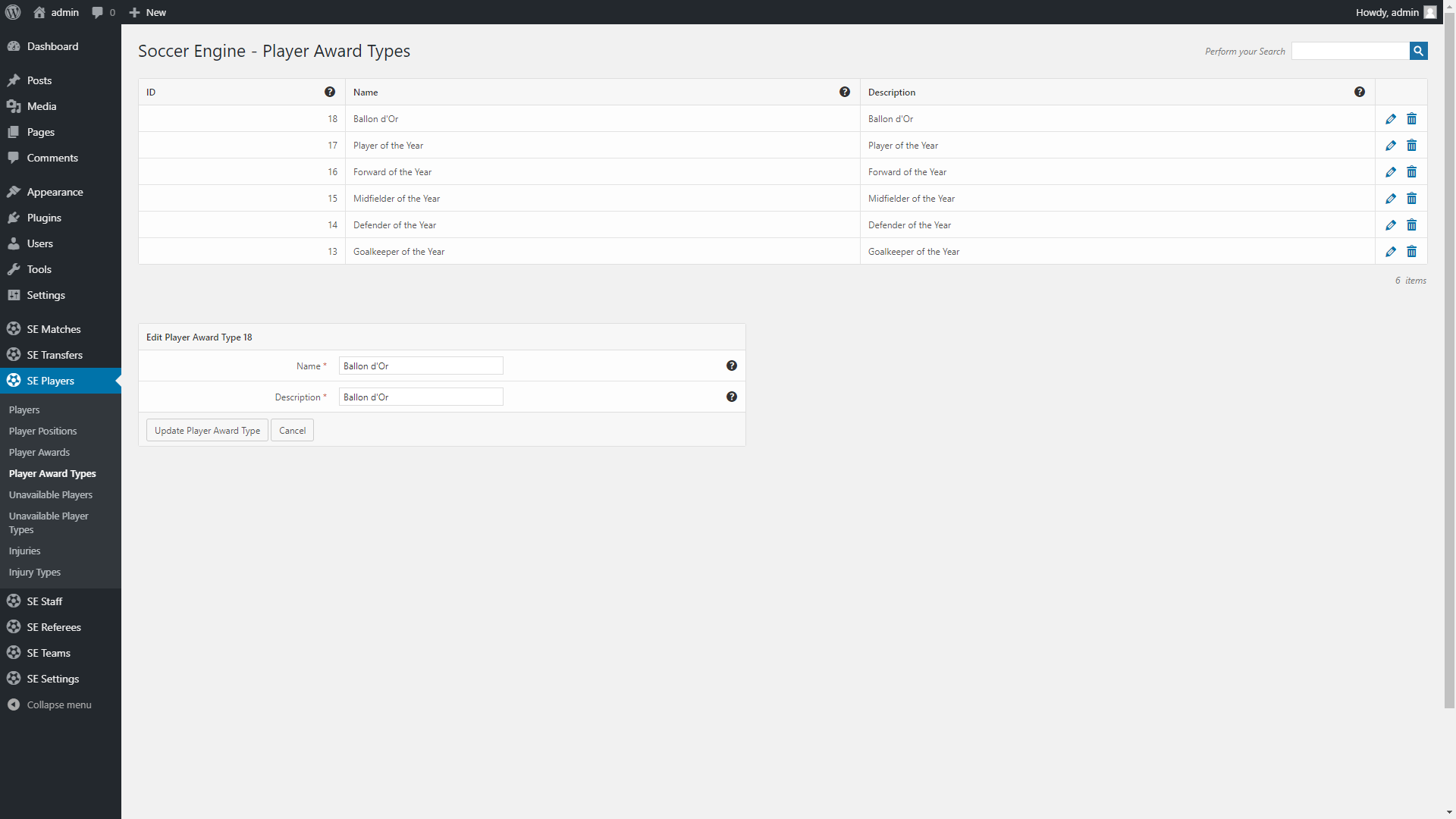Click trash icon for Player of the Year
The width and height of the screenshot is (1456, 819).
1411,146
